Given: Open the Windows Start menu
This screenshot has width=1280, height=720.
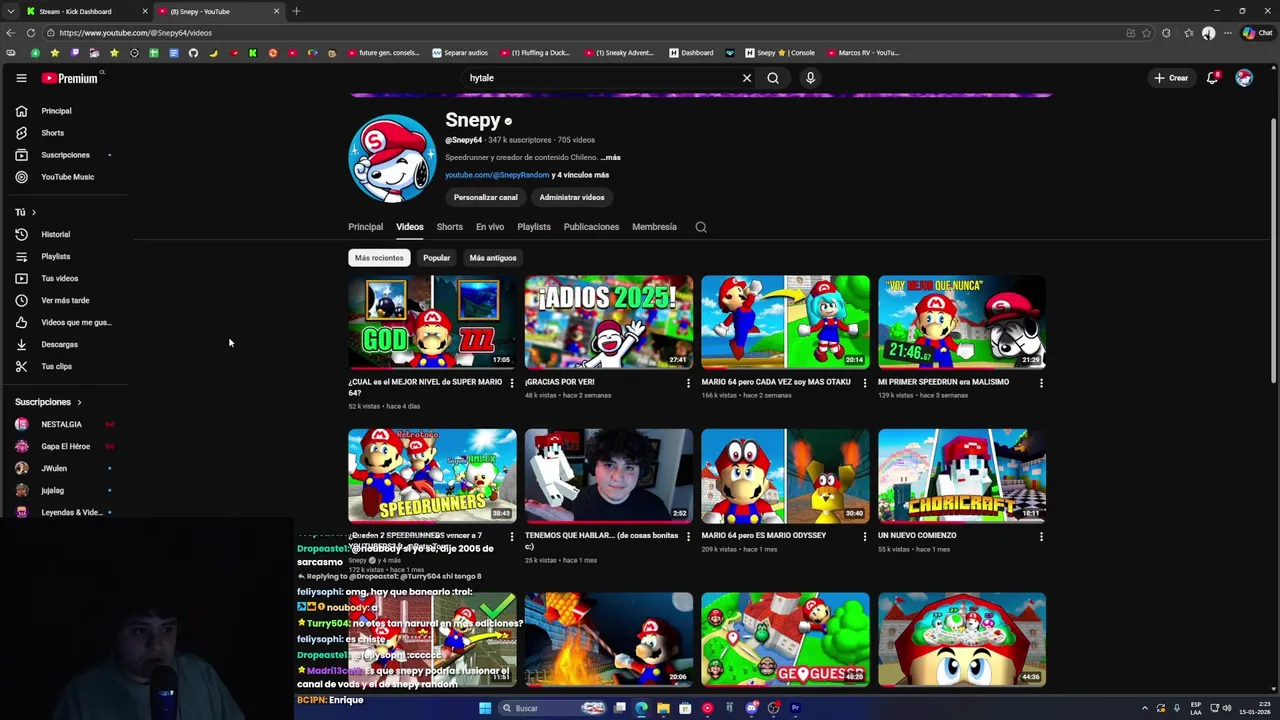Looking at the screenshot, I should 485,708.
